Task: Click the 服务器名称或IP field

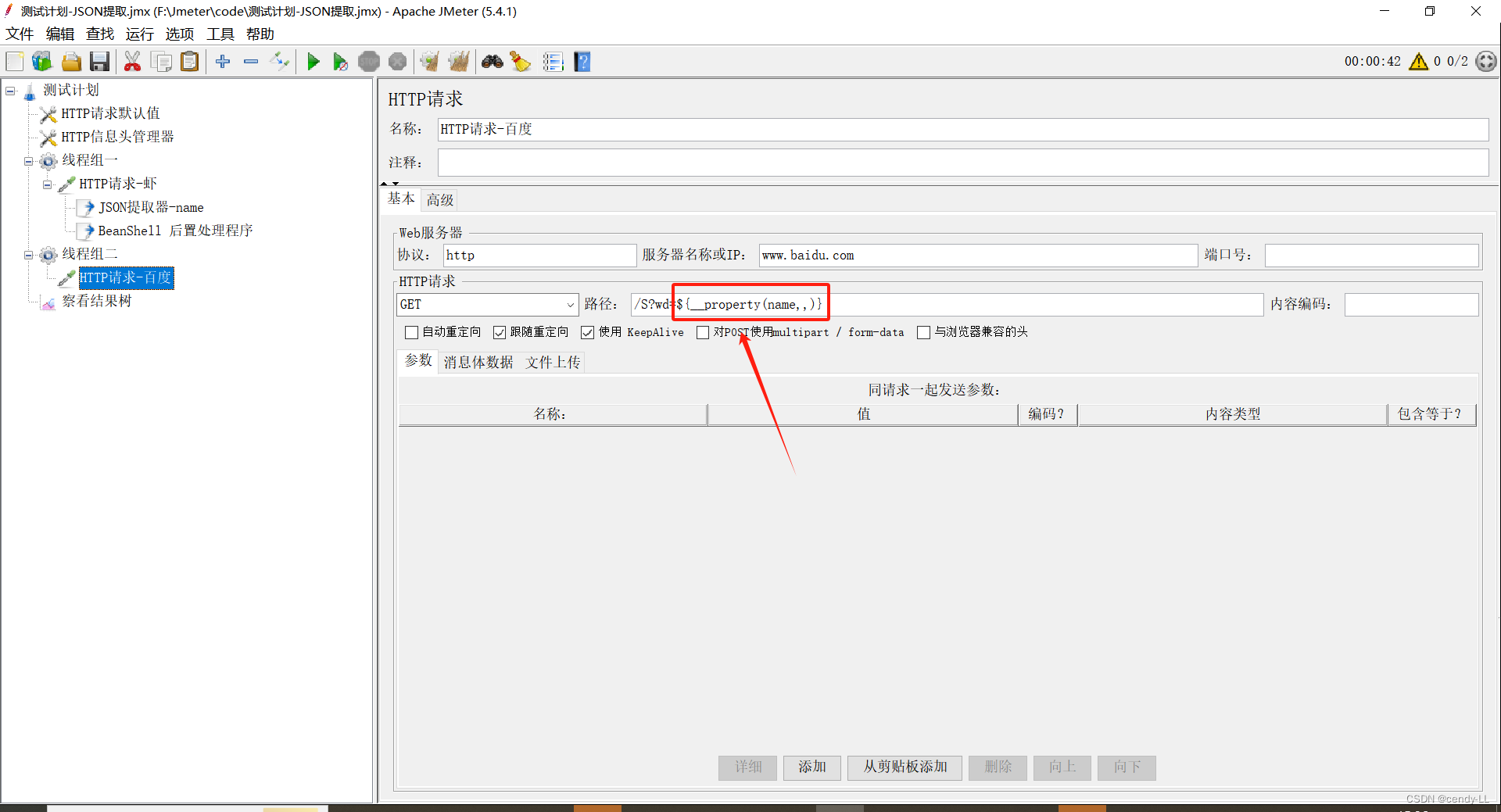Action: pos(978,256)
